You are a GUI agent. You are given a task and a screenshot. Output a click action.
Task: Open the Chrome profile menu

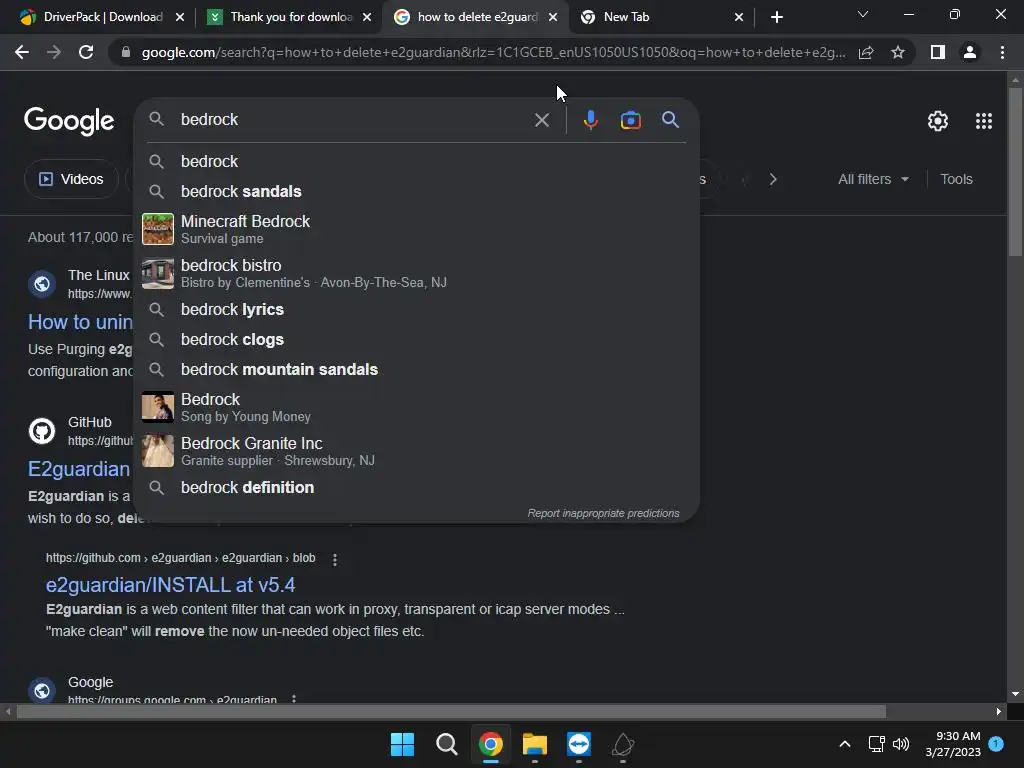970,52
